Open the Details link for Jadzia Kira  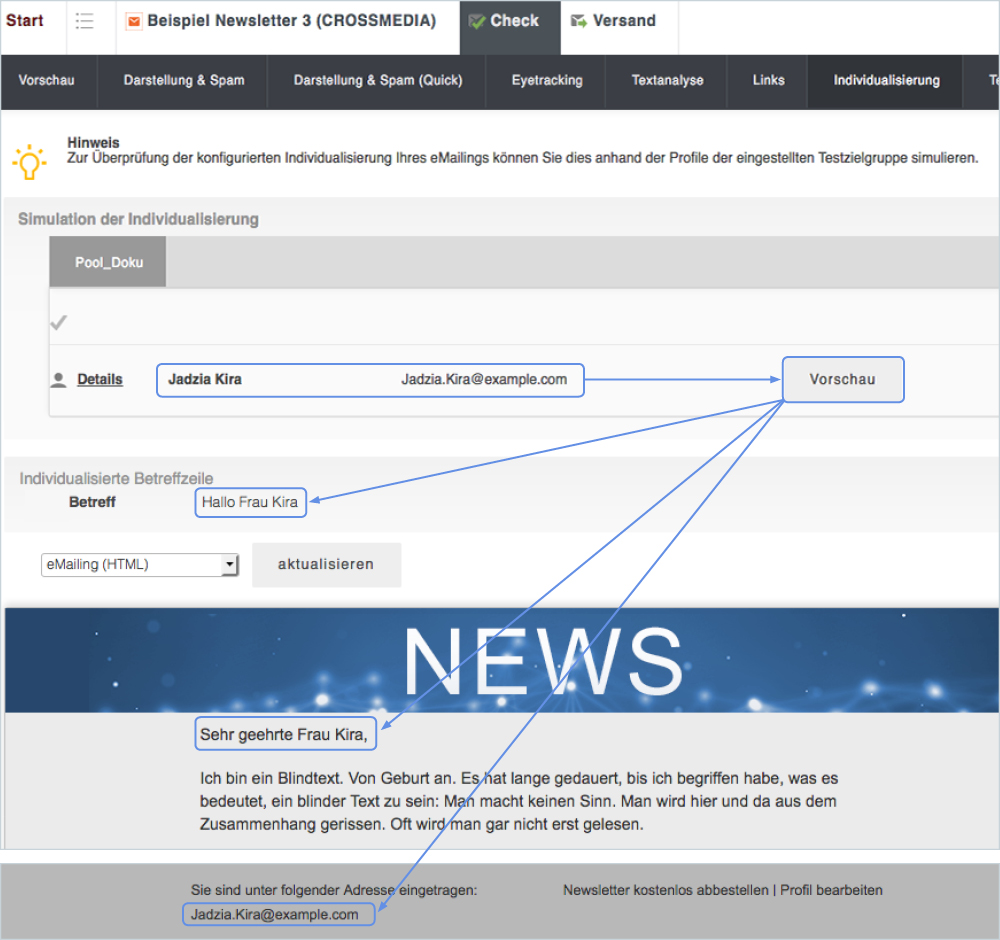(100, 380)
